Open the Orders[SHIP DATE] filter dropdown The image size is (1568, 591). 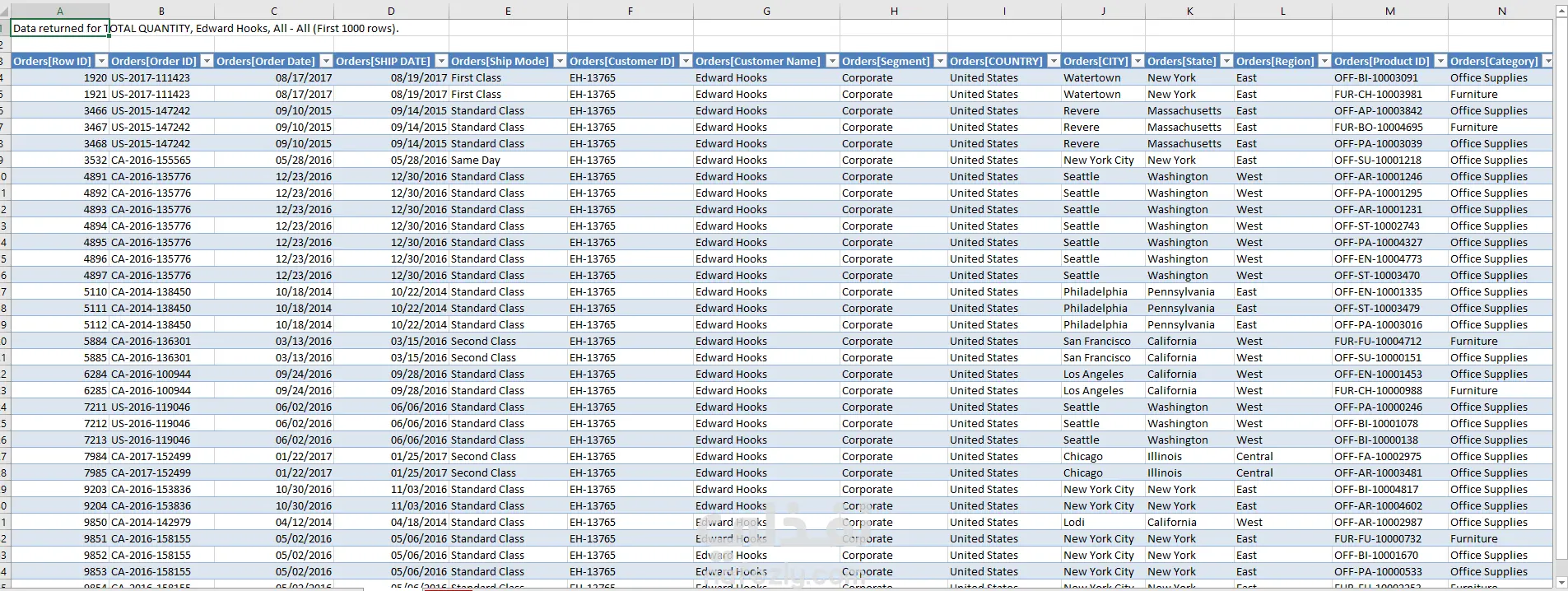[441, 61]
